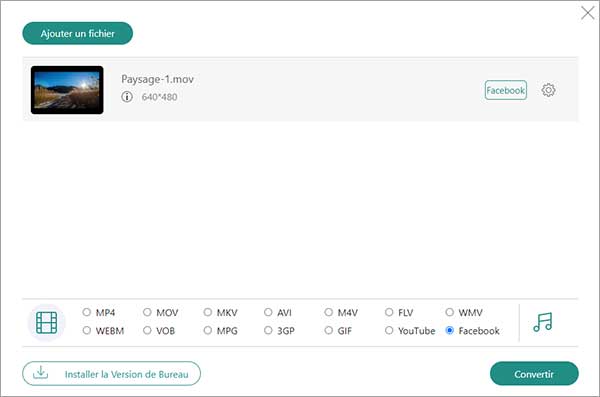600x397 pixels.
Task: Open the Paysage-1.mov video thumbnail
Action: pos(67,90)
